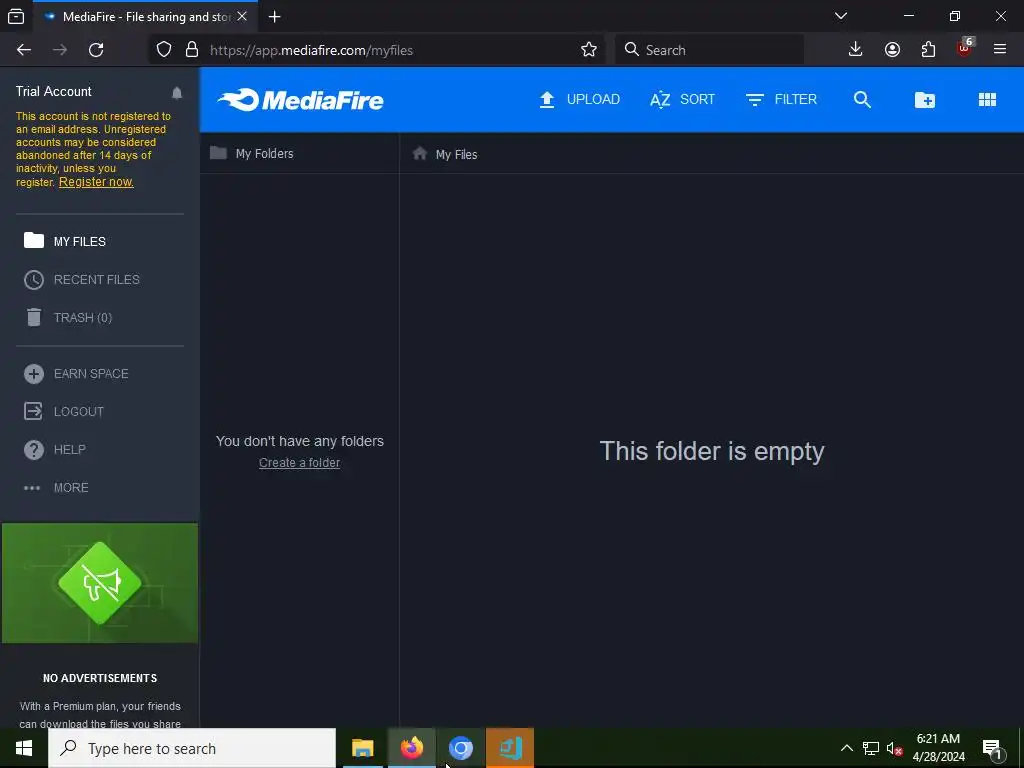Open the taskbar clock and date
The width and height of the screenshot is (1024, 768).
coord(938,748)
